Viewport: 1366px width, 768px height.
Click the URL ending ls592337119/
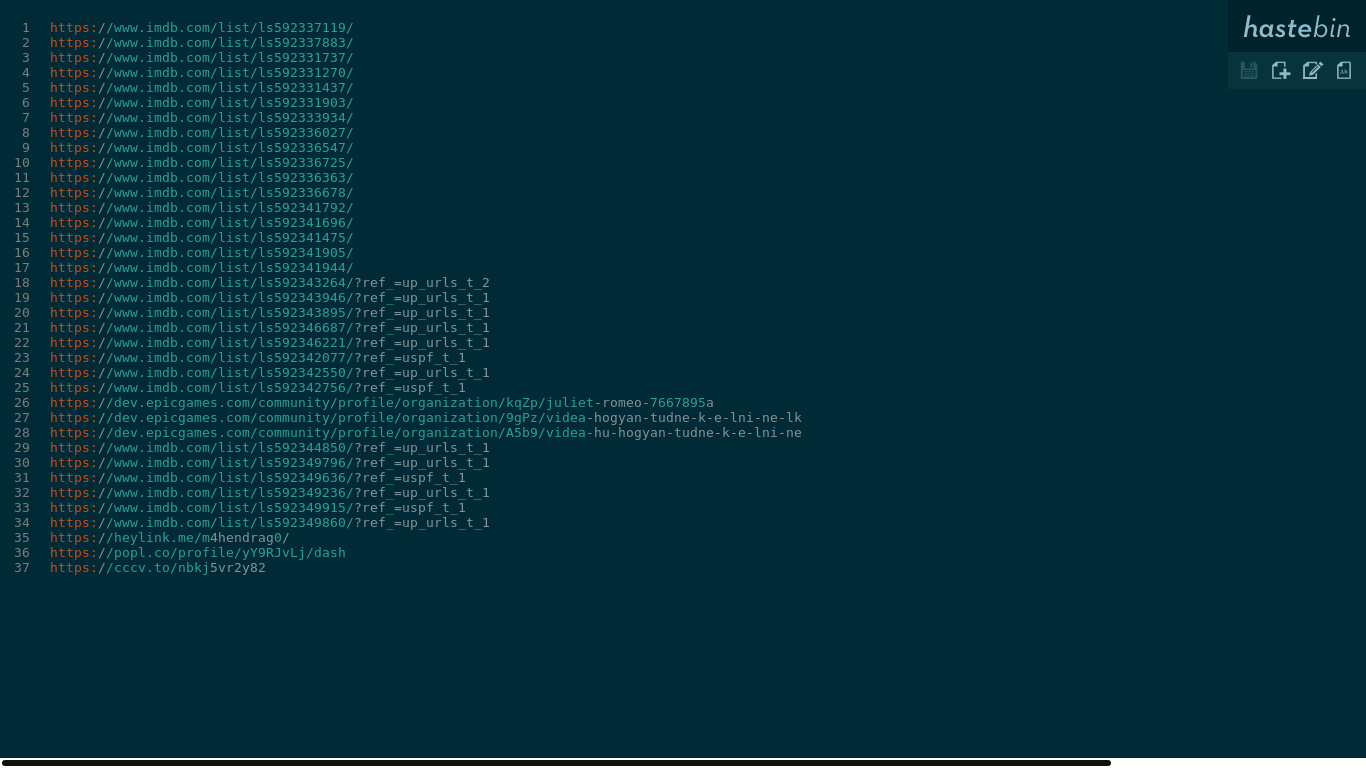(x=202, y=28)
